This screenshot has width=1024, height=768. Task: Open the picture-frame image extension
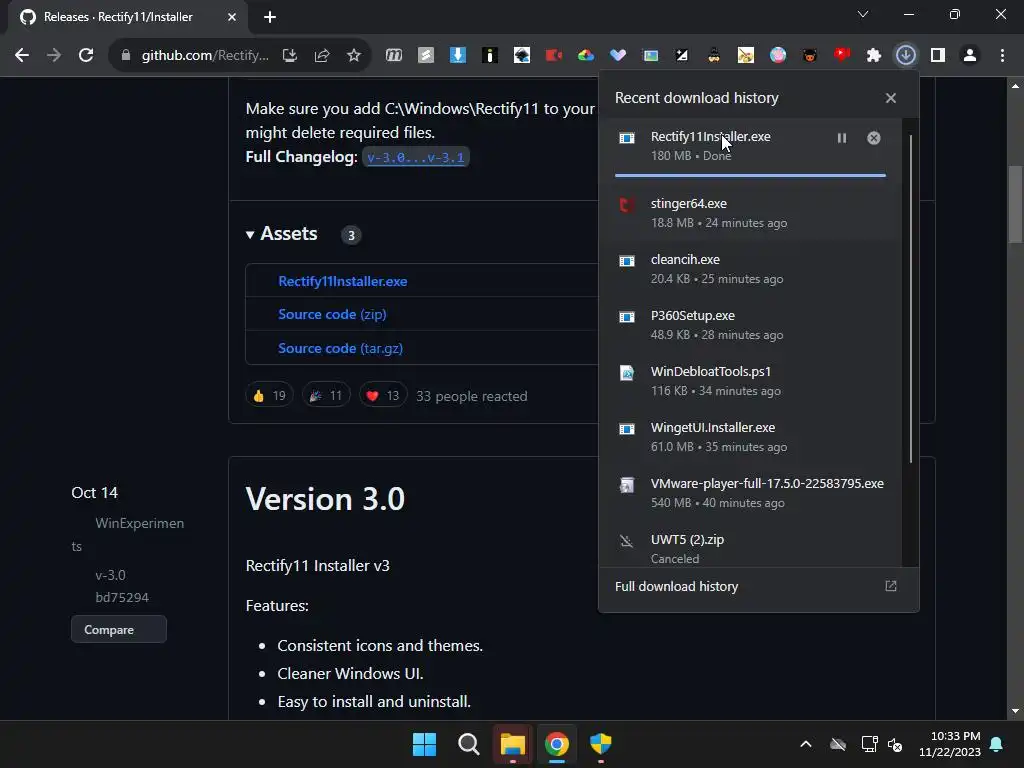tap(650, 56)
